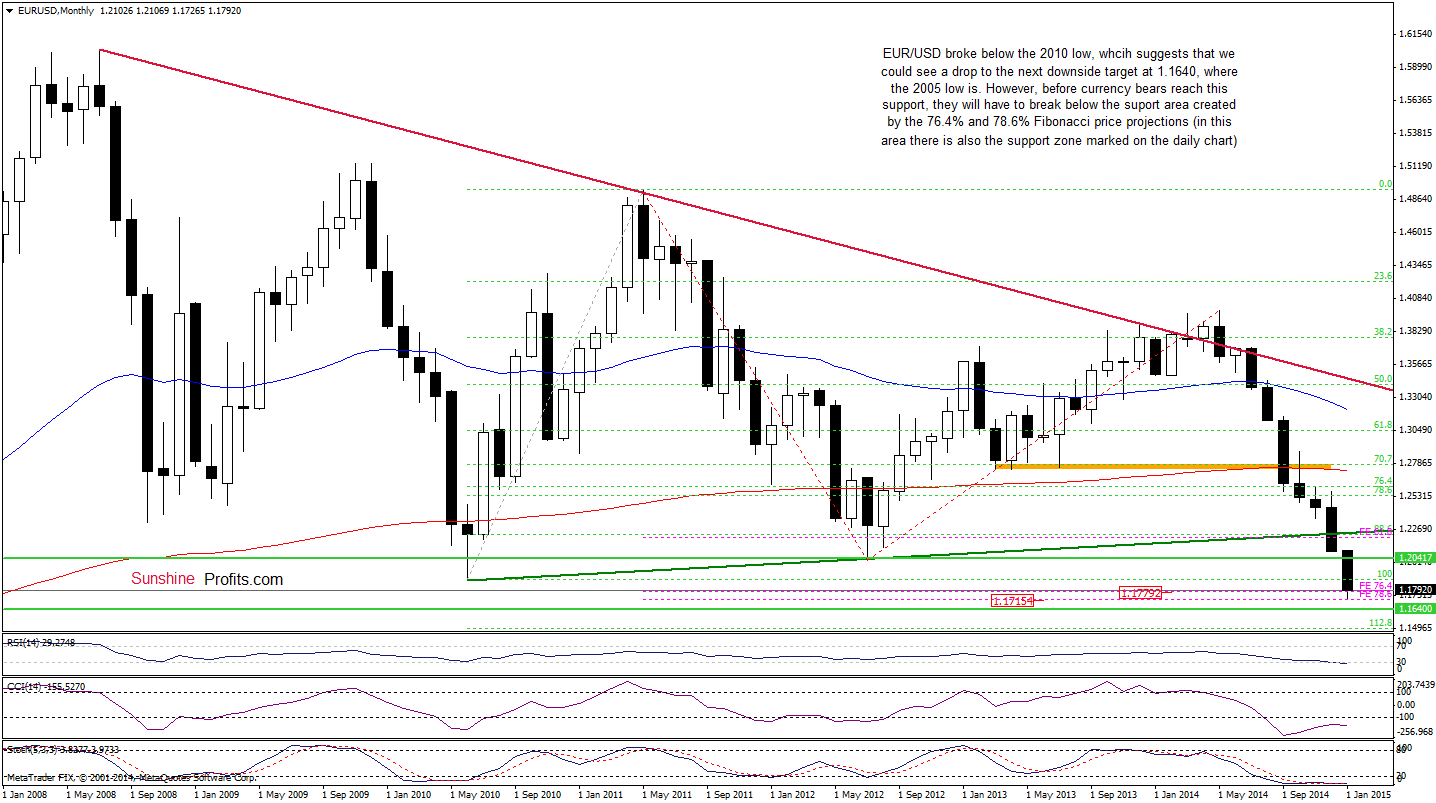Select the 70.7 Fibonacci level label
The height and width of the screenshot is (803, 1436).
coord(1384,459)
